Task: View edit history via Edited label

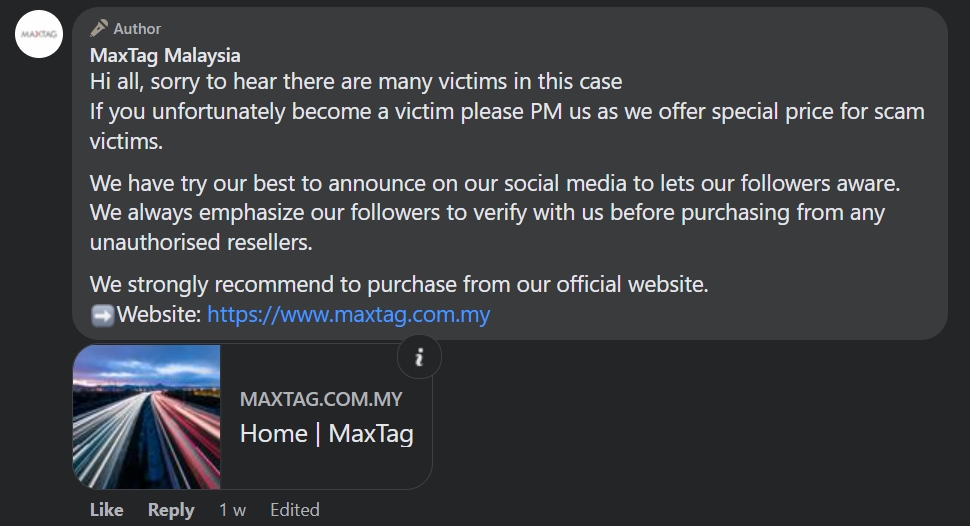Action: point(295,510)
